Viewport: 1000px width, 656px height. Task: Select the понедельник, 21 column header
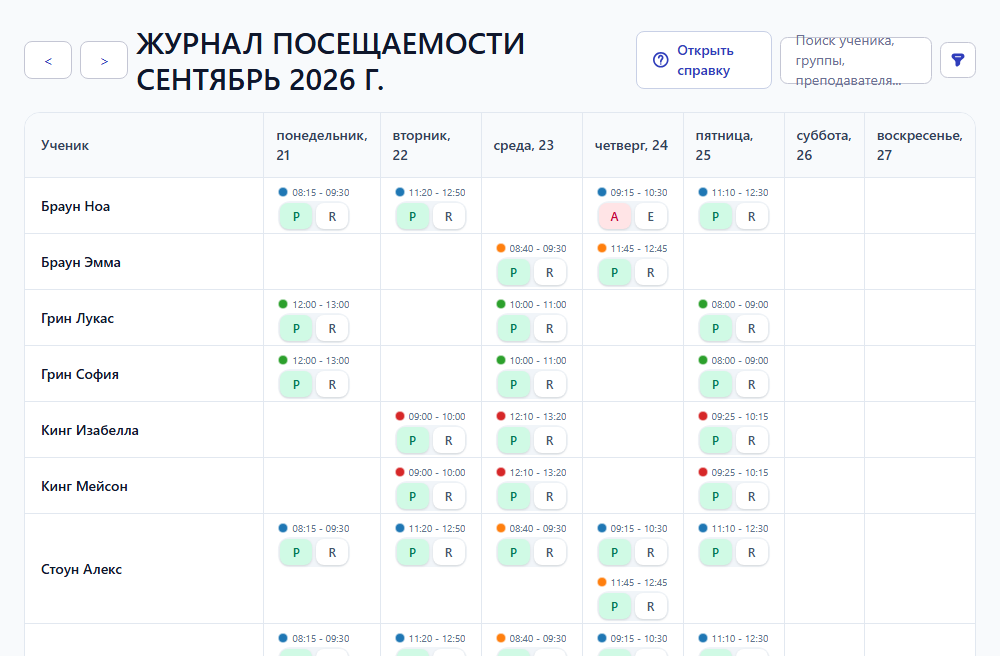(322, 145)
